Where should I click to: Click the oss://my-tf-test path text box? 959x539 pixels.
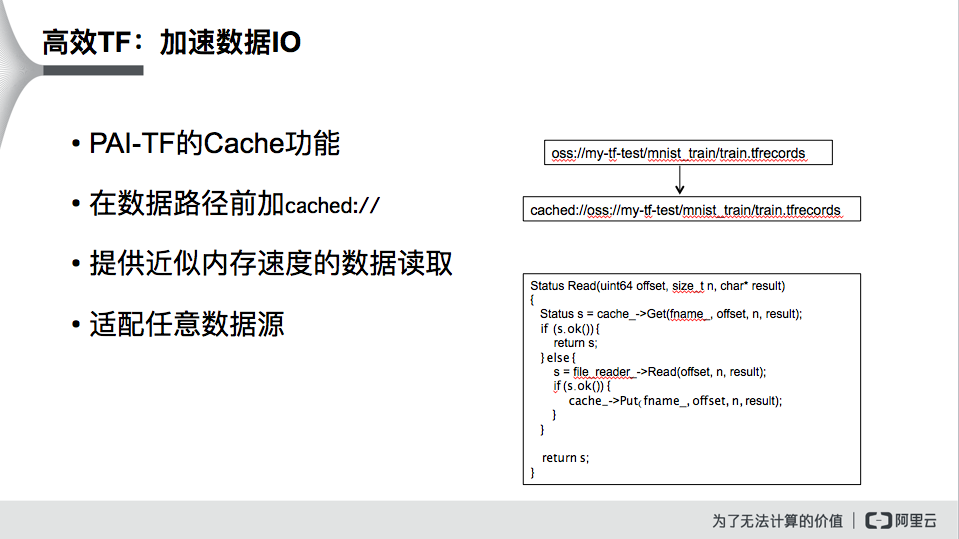tap(688, 152)
